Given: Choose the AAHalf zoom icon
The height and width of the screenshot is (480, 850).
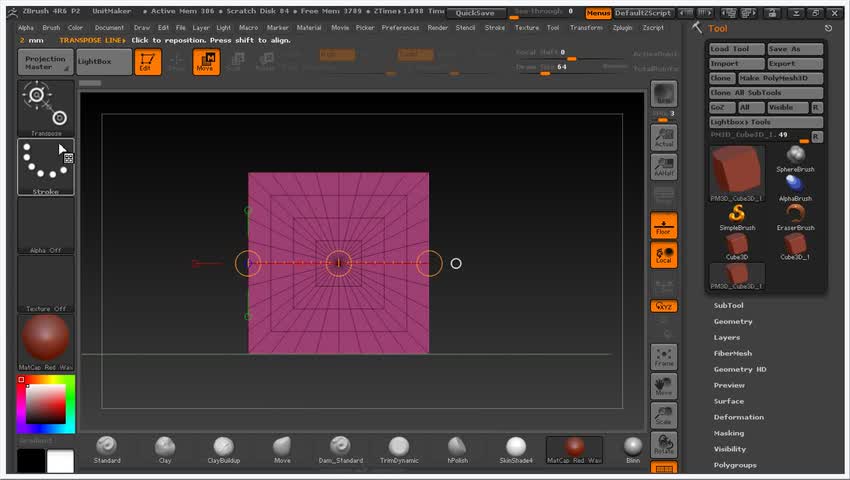Looking at the screenshot, I should pos(663,167).
